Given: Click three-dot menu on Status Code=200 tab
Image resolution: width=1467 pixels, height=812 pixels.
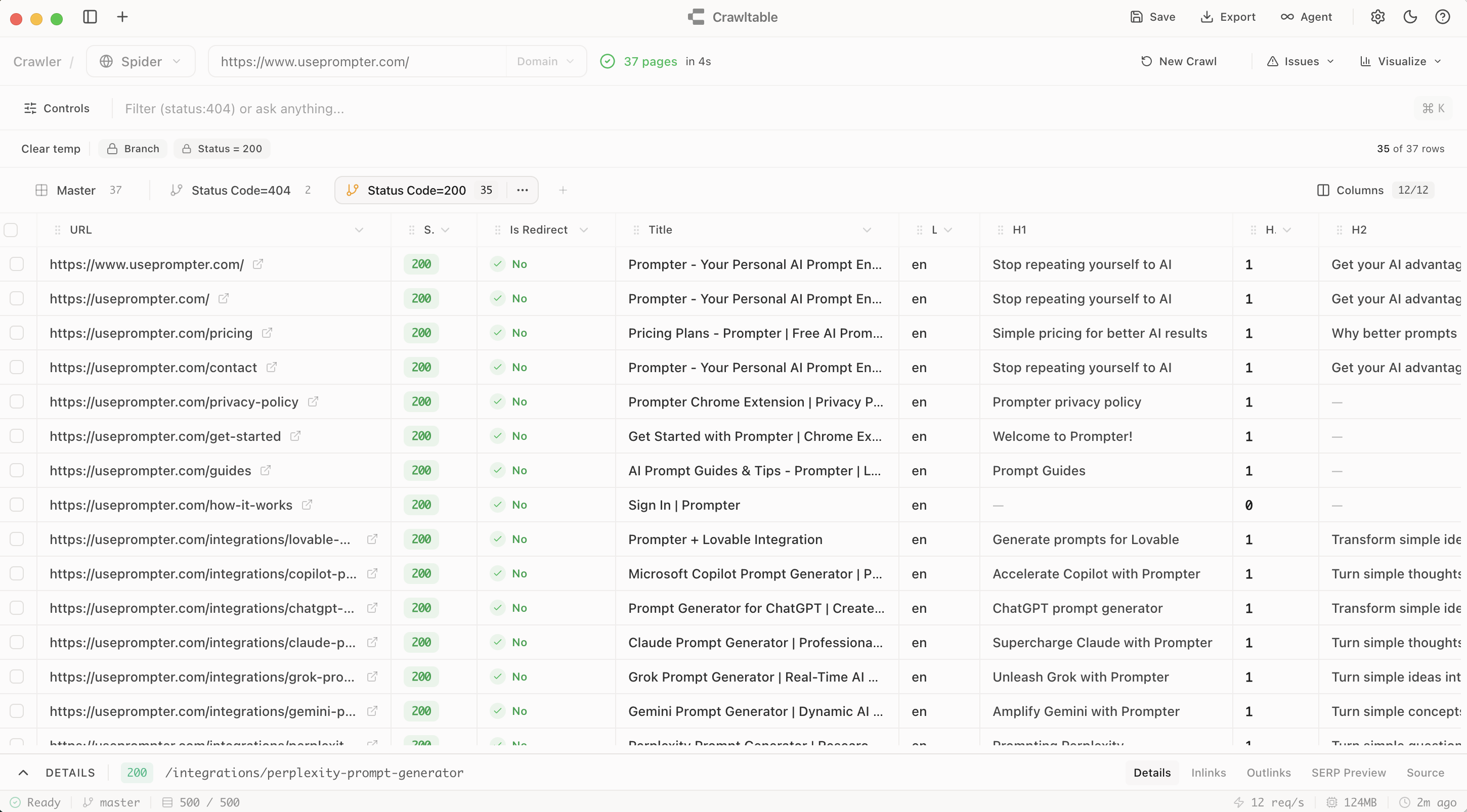Looking at the screenshot, I should click(522, 190).
